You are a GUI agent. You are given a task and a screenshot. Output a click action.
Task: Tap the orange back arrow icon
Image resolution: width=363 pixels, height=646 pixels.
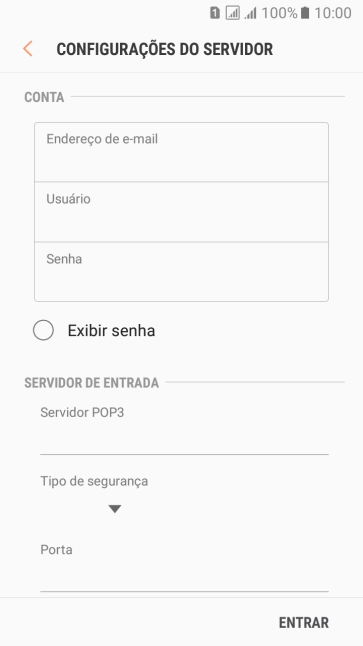click(28, 49)
